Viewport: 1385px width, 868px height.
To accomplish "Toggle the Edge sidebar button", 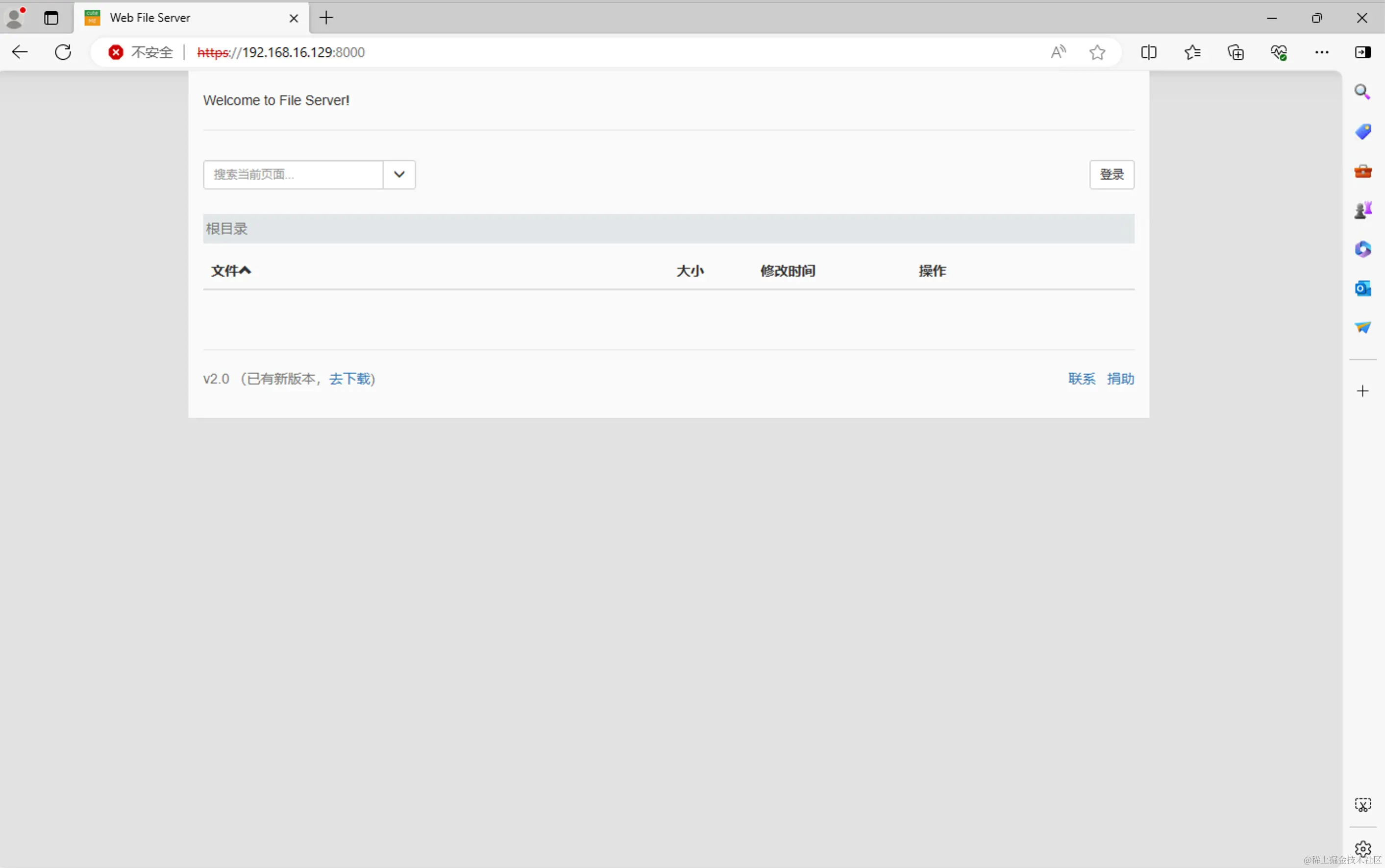I will click(1362, 52).
